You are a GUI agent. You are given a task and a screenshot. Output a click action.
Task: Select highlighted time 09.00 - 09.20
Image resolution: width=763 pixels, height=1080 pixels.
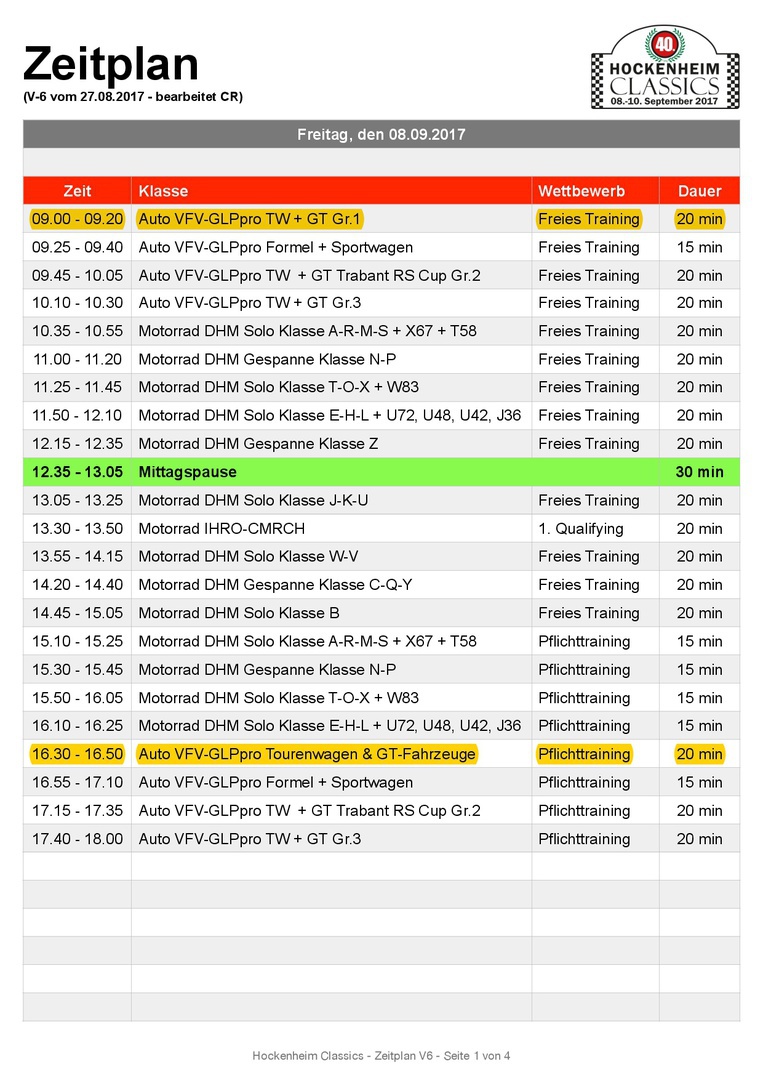coord(77,219)
